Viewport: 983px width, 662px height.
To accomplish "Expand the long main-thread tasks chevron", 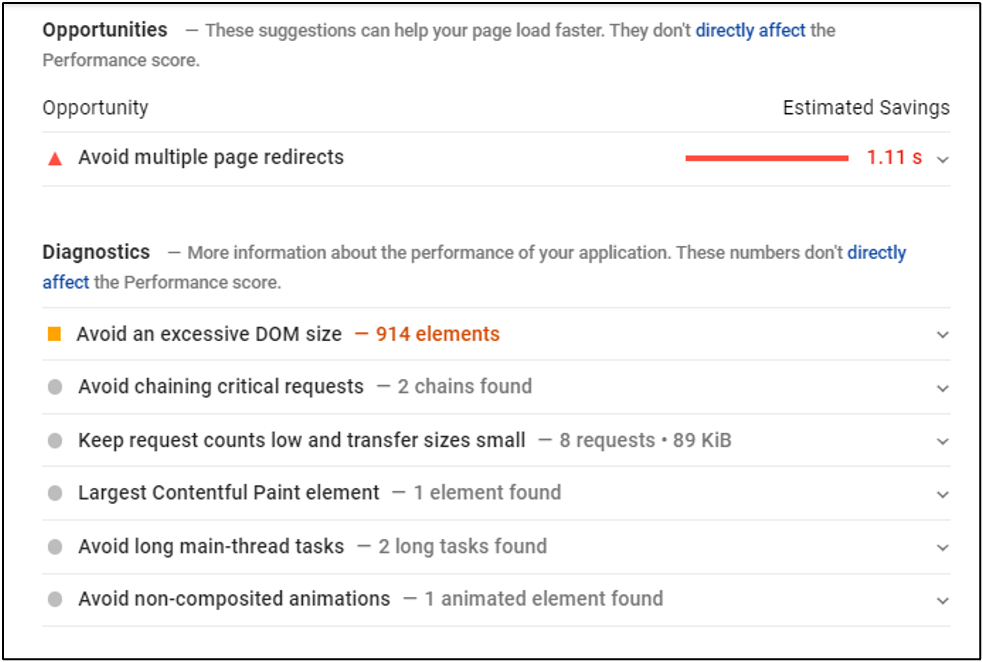I will (x=942, y=547).
